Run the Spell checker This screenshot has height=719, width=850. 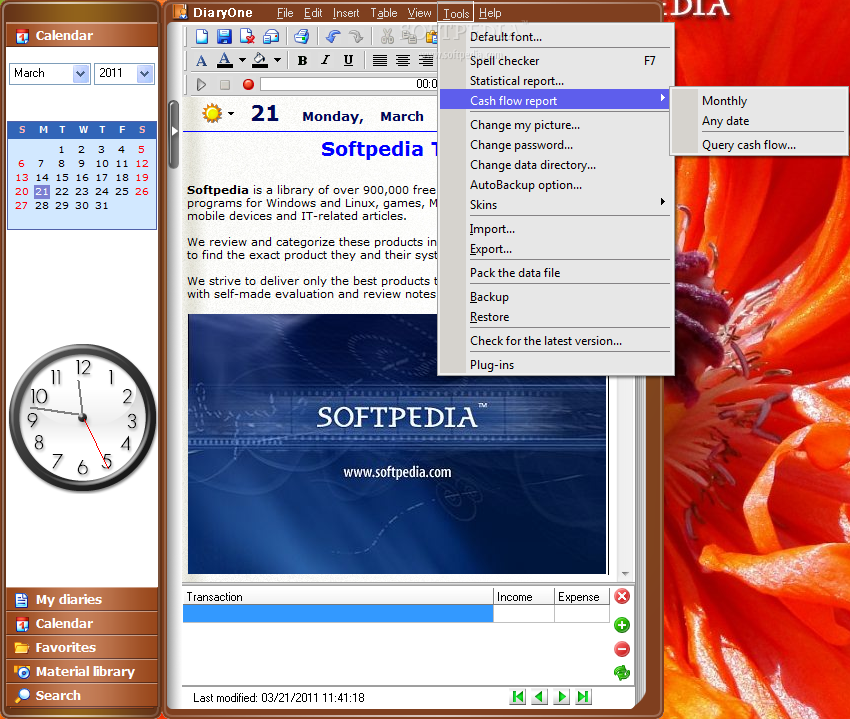556,61
